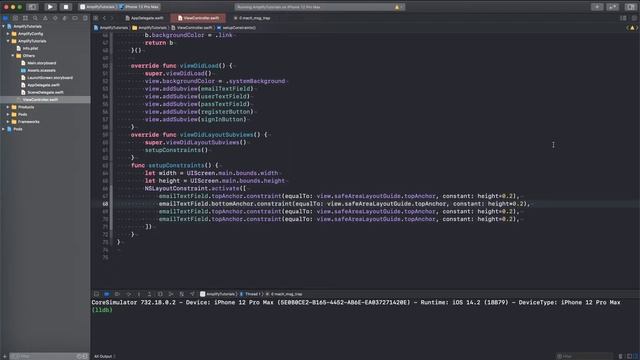The height and width of the screenshot is (360, 640).
Task: Toggle the navigator sidebar button in toolbar
Action: tap(32, 7)
